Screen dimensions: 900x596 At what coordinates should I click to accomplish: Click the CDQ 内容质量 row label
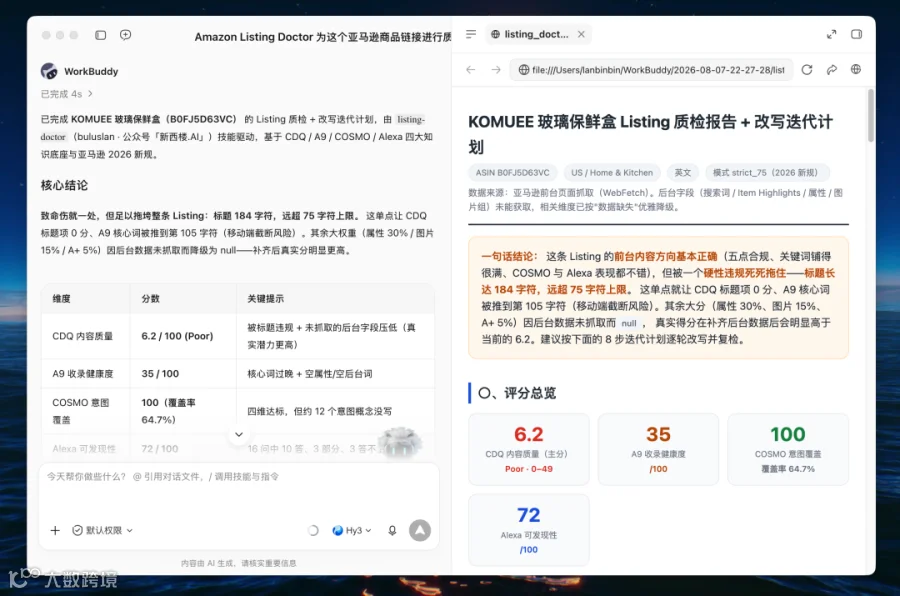(x=83, y=336)
